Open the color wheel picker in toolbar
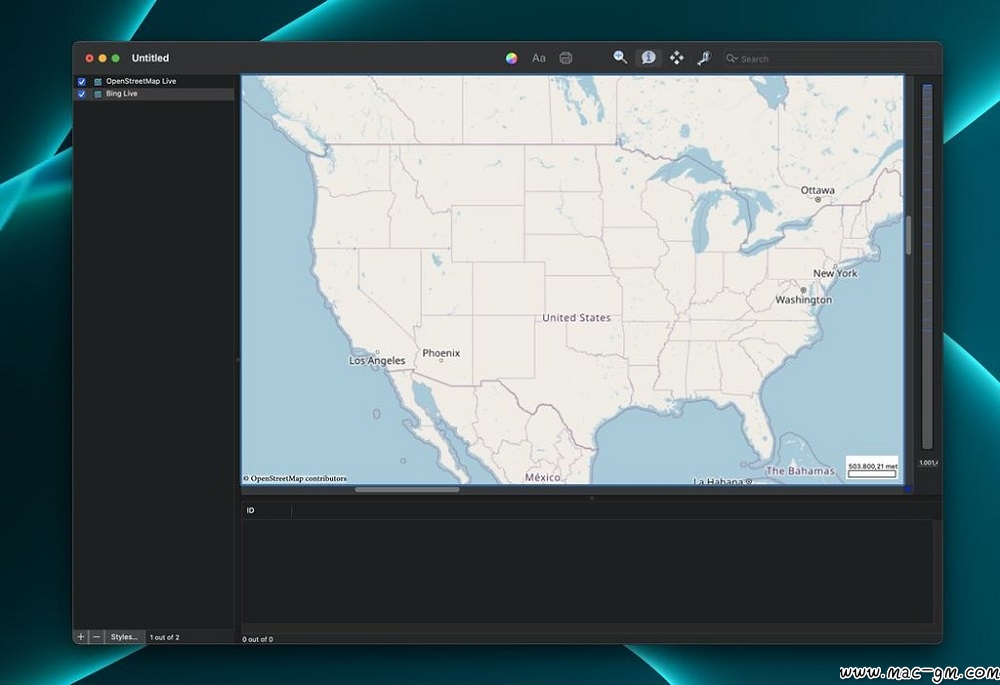The image size is (1000, 685). click(511, 59)
